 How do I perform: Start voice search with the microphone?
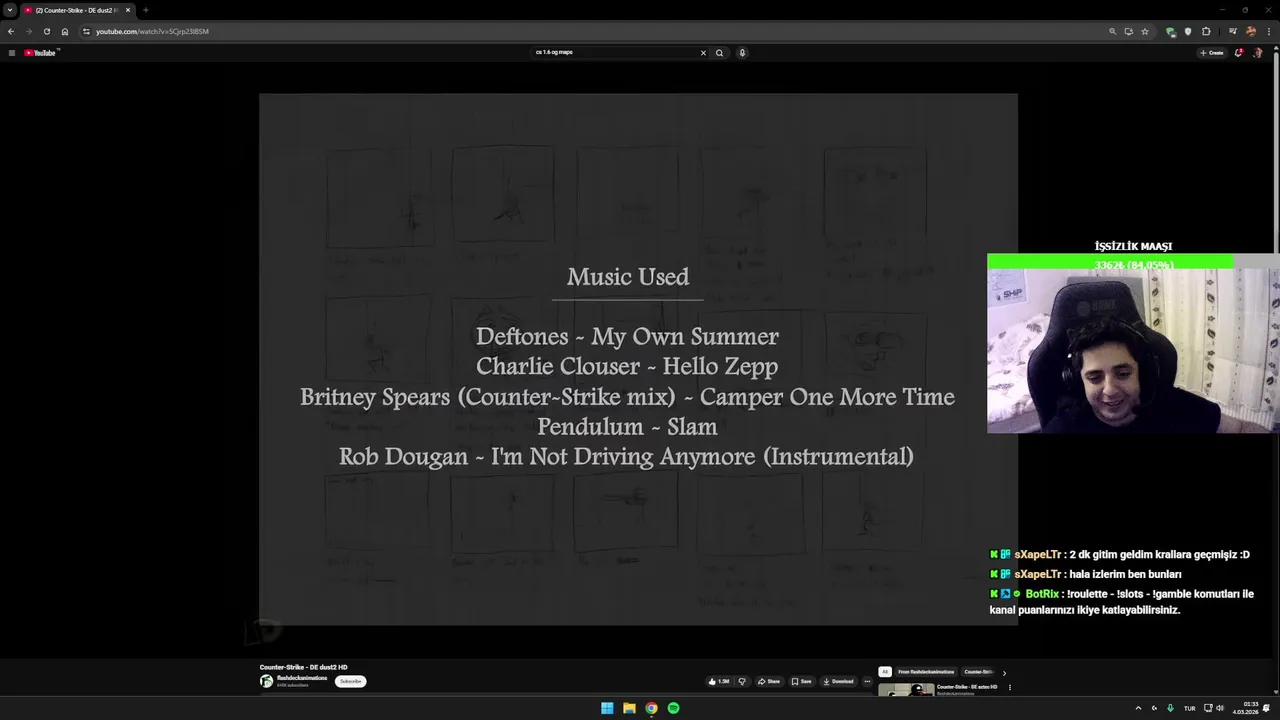pyautogui.click(x=742, y=53)
